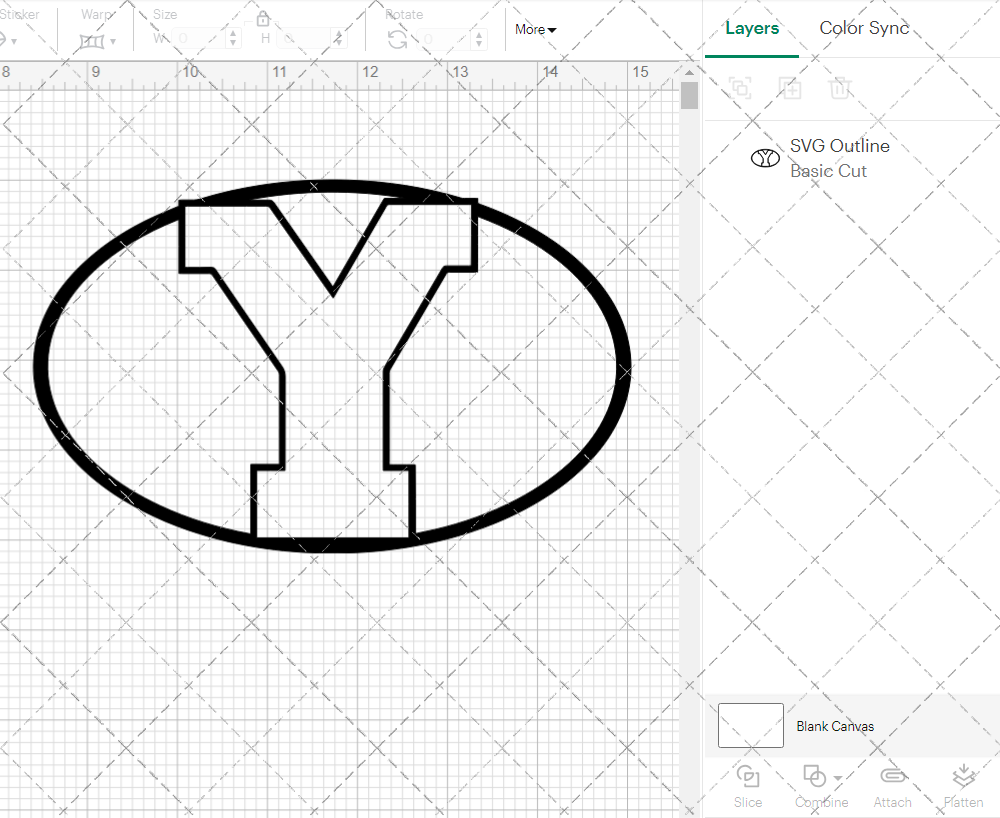Image resolution: width=1000 pixels, height=818 pixels.
Task: Switch to the Color Sync tab
Action: (x=864, y=28)
